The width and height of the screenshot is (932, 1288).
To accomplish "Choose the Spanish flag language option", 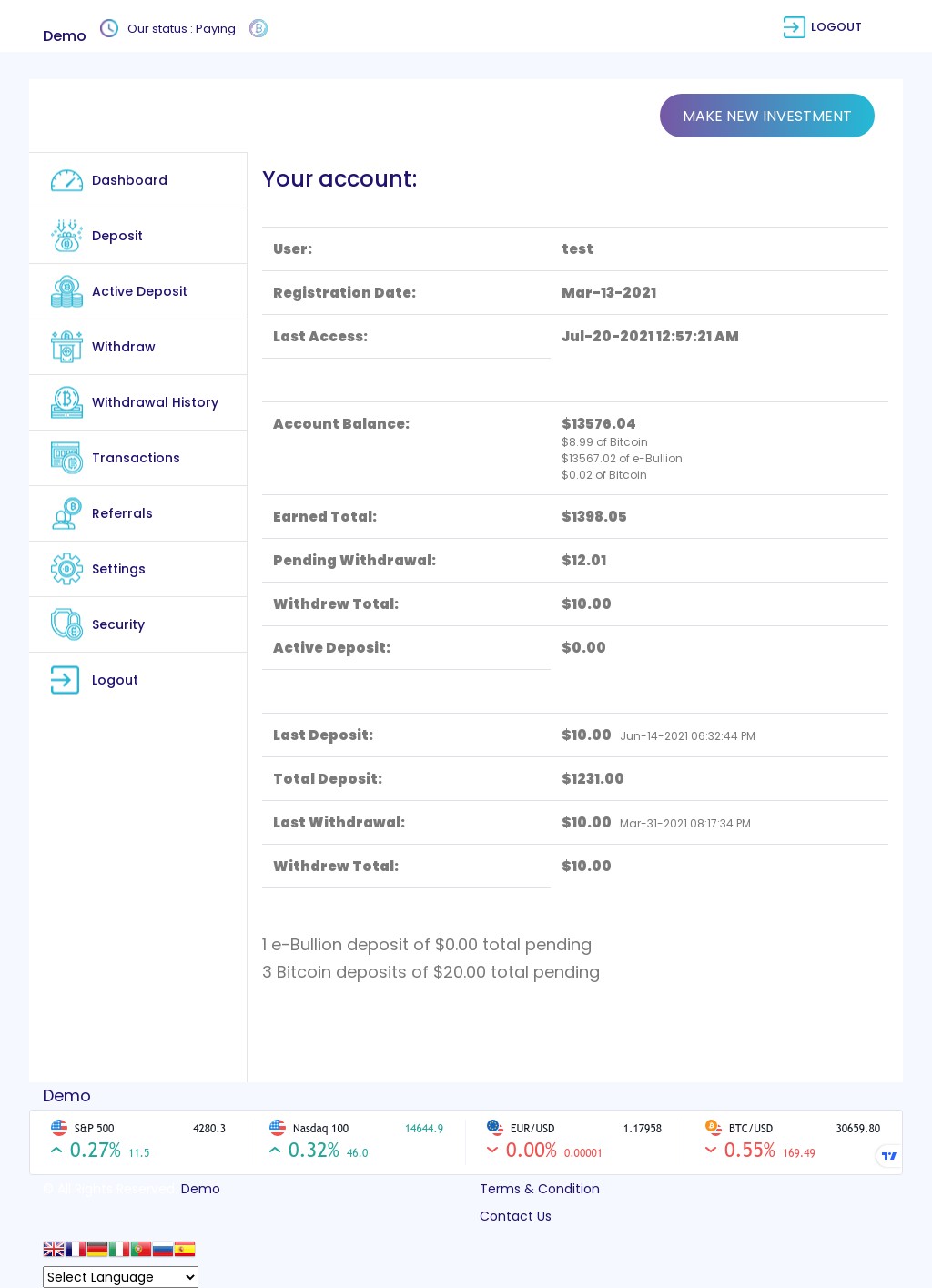I will pyautogui.click(x=185, y=1249).
